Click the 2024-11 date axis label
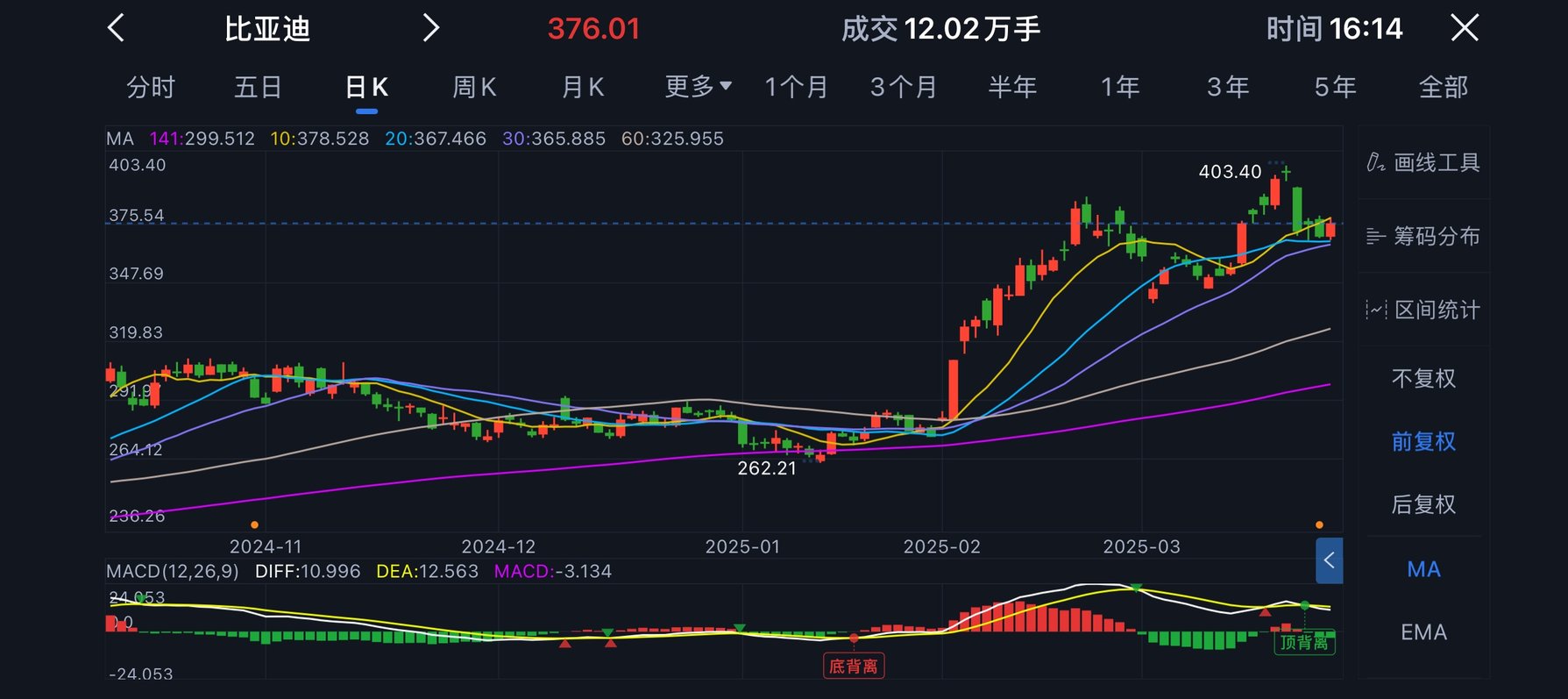 266,546
